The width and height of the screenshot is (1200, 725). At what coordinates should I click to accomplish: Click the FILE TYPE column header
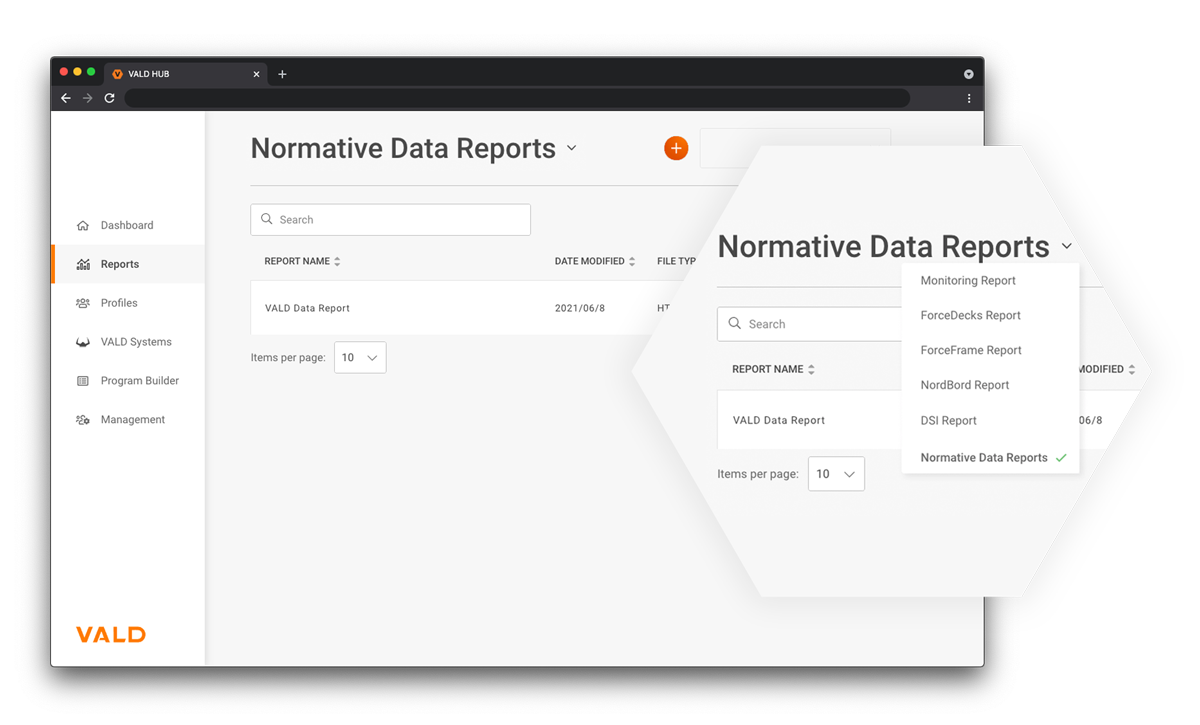[677, 261]
